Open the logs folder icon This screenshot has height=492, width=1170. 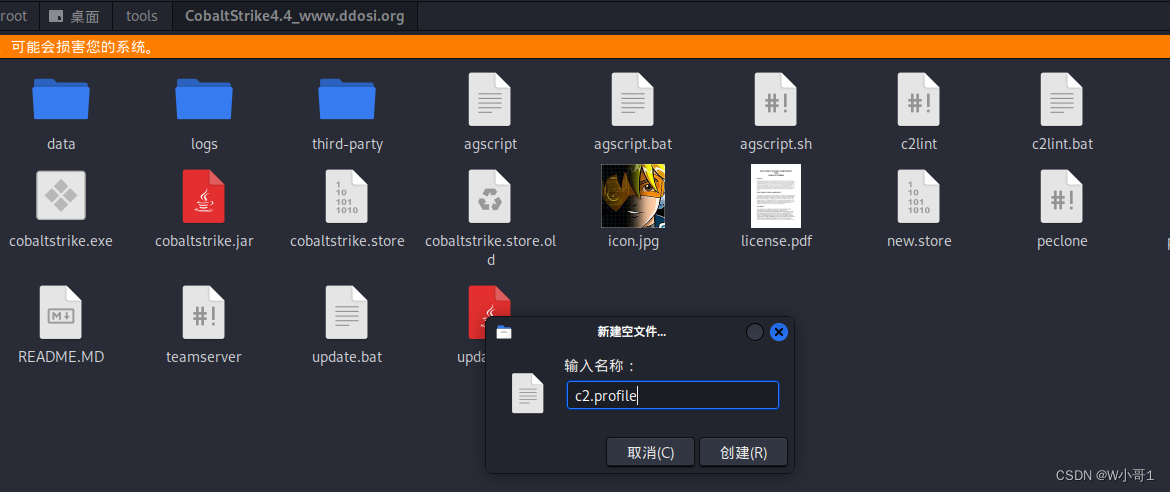coord(204,99)
